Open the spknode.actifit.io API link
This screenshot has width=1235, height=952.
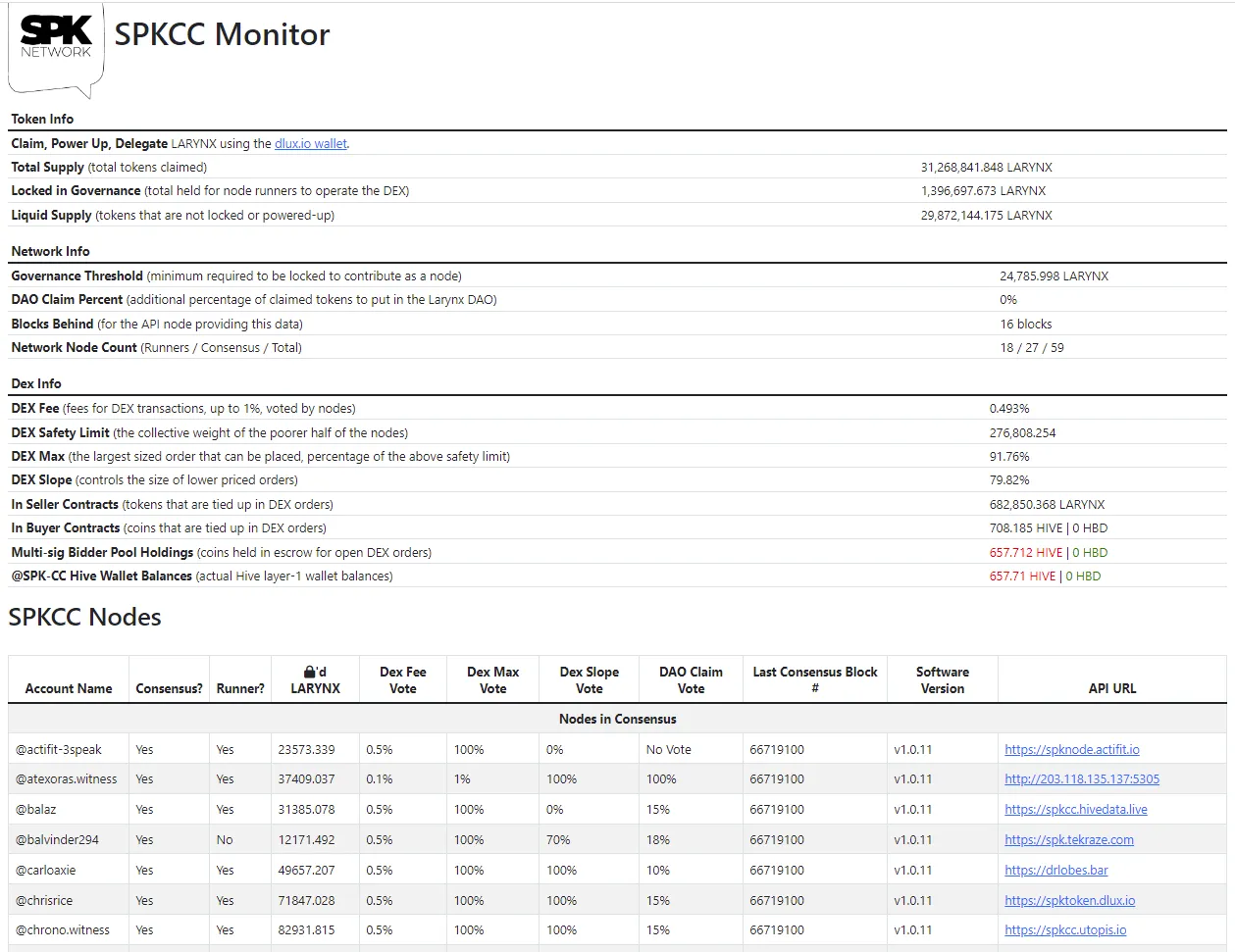(x=1072, y=749)
